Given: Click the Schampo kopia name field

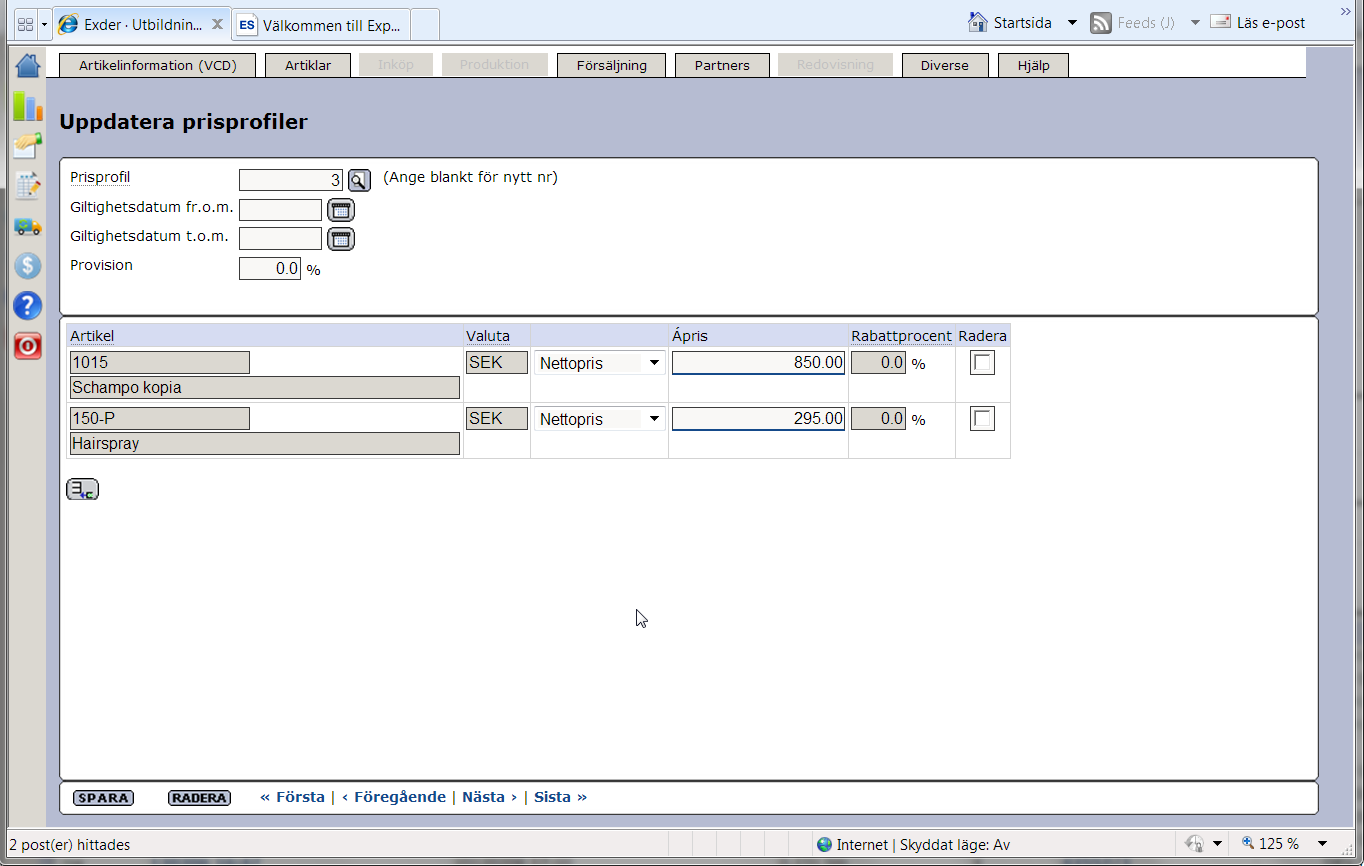Looking at the screenshot, I should [265, 387].
